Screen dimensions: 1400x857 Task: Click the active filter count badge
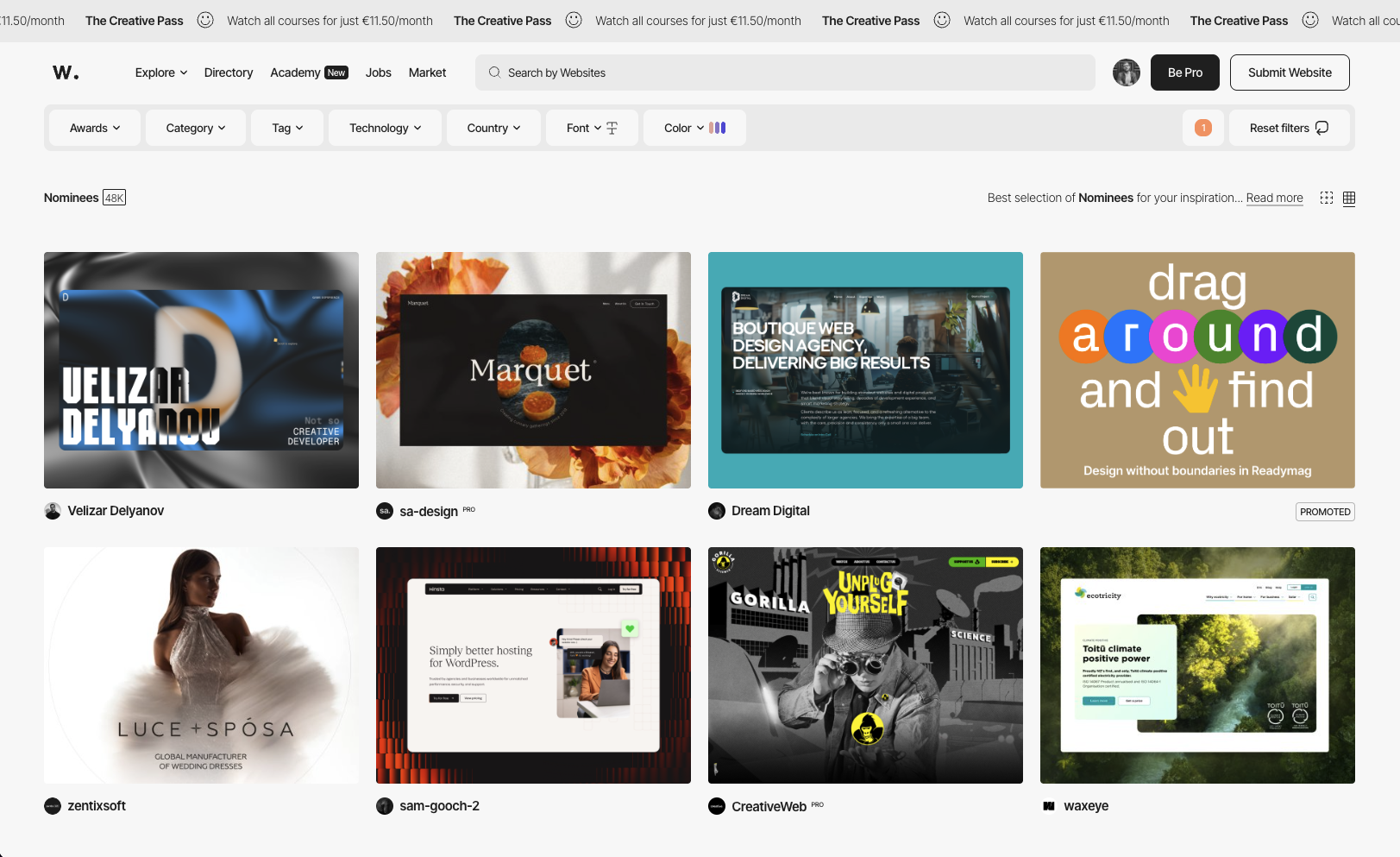(1202, 127)
